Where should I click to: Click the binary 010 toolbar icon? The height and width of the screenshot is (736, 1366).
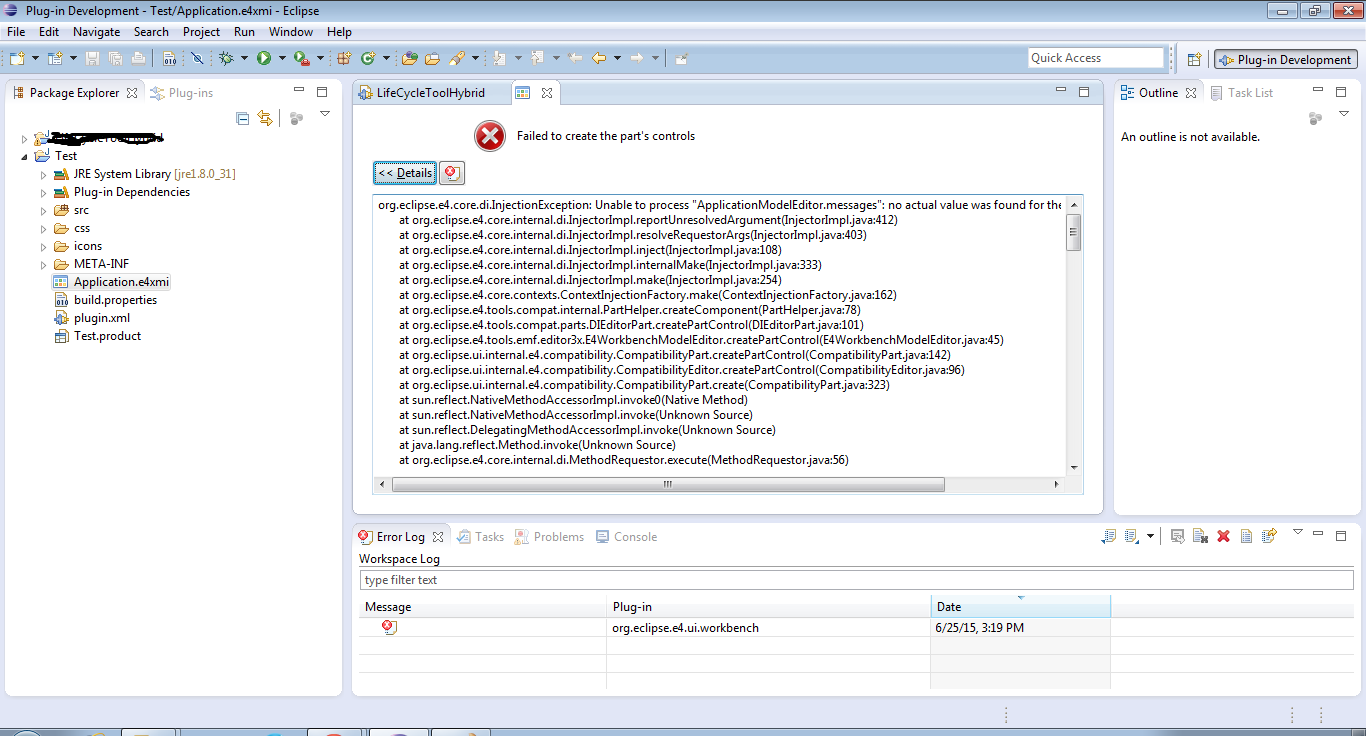tap(169, 59)
